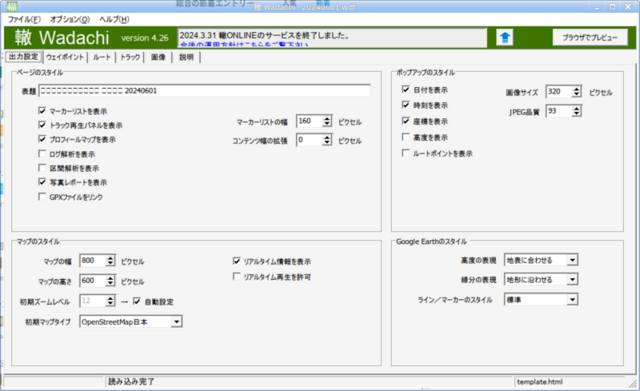
Task: Click the ブラウザでプレビュー button
Action: click(590, 38)
